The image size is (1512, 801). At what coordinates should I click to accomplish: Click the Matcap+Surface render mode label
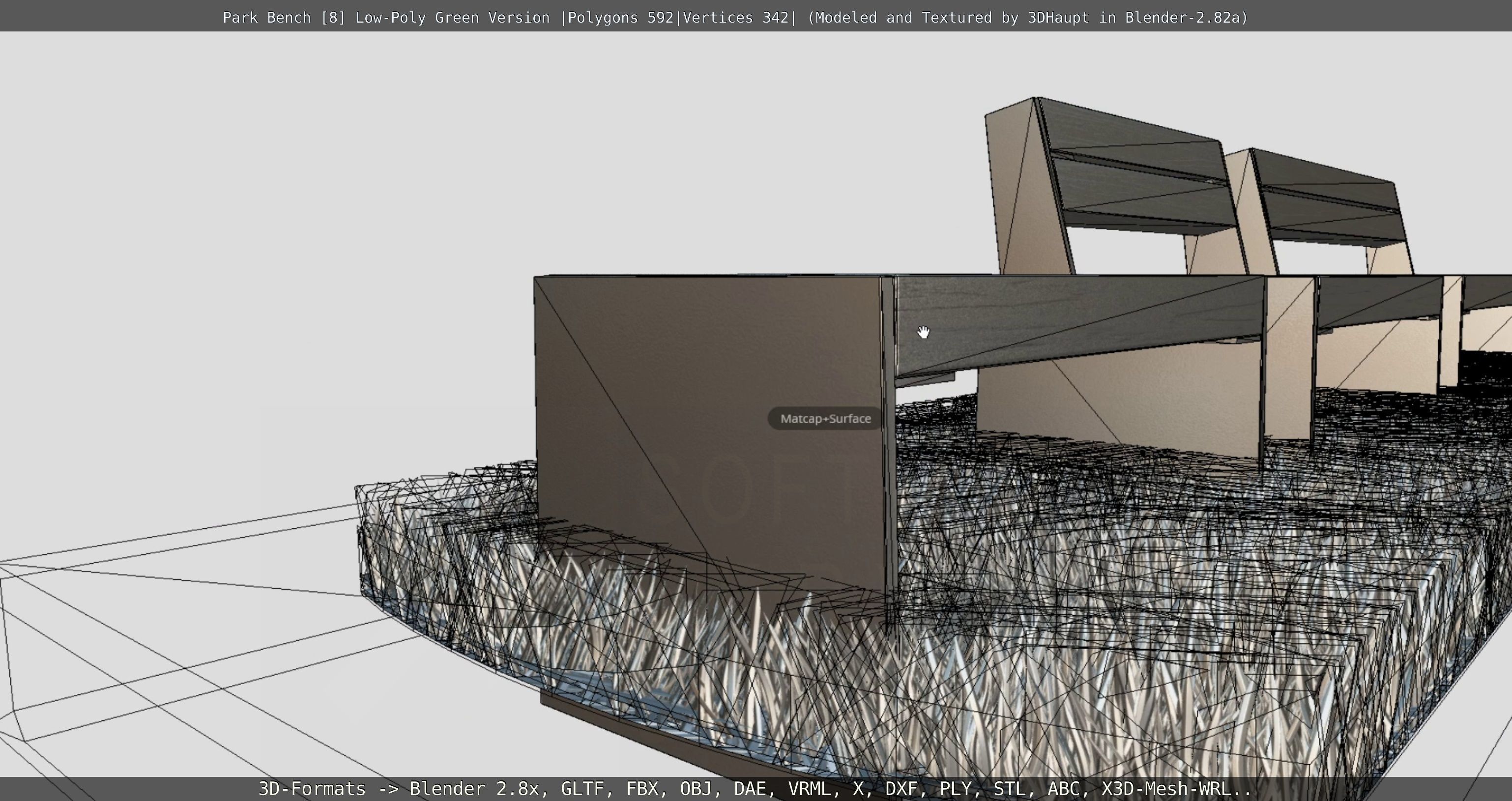coord(825,419)
